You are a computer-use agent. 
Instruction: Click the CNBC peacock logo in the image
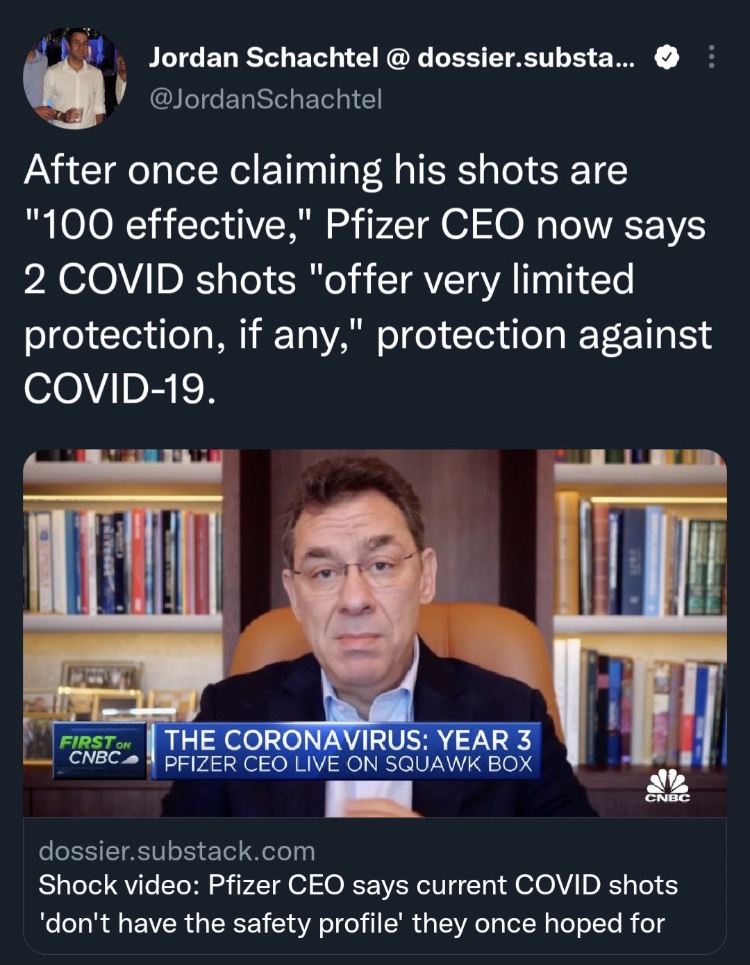[x=667, y=785]
